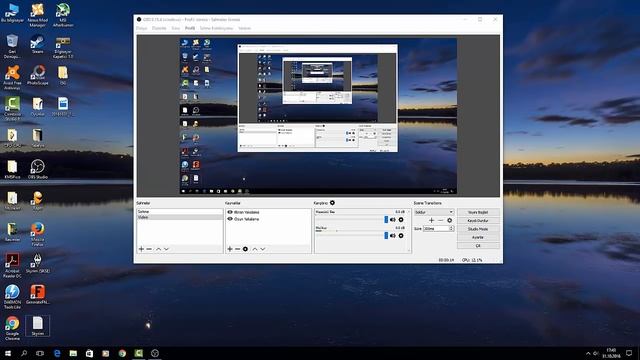The image size is (640, 360).
Task: Open the Düzenle menu
Action: (x=159, y=28)
